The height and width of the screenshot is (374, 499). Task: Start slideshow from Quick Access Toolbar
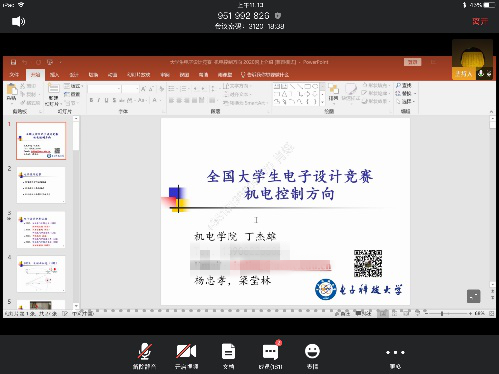point(50,62)
